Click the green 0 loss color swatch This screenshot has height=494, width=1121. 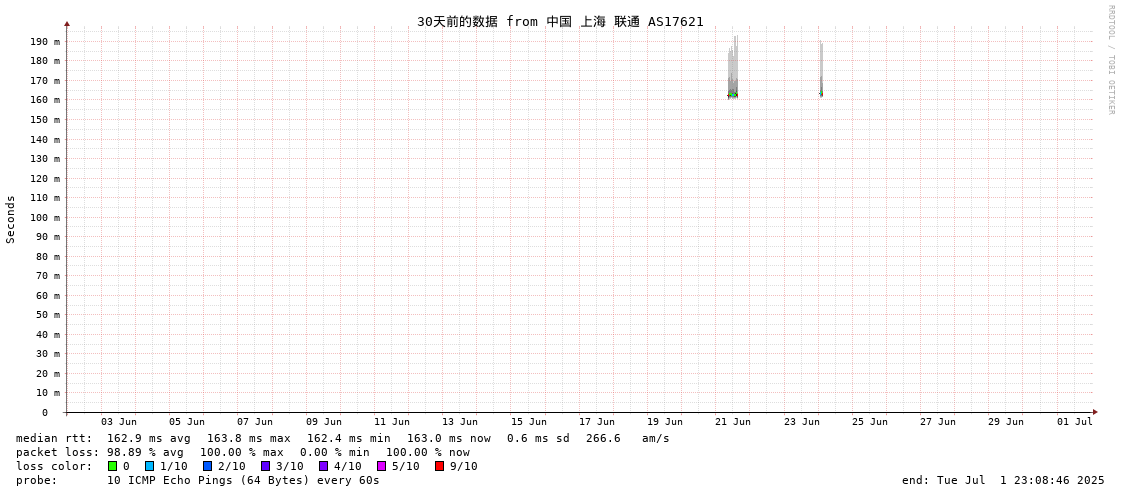(x=112, y=466)
